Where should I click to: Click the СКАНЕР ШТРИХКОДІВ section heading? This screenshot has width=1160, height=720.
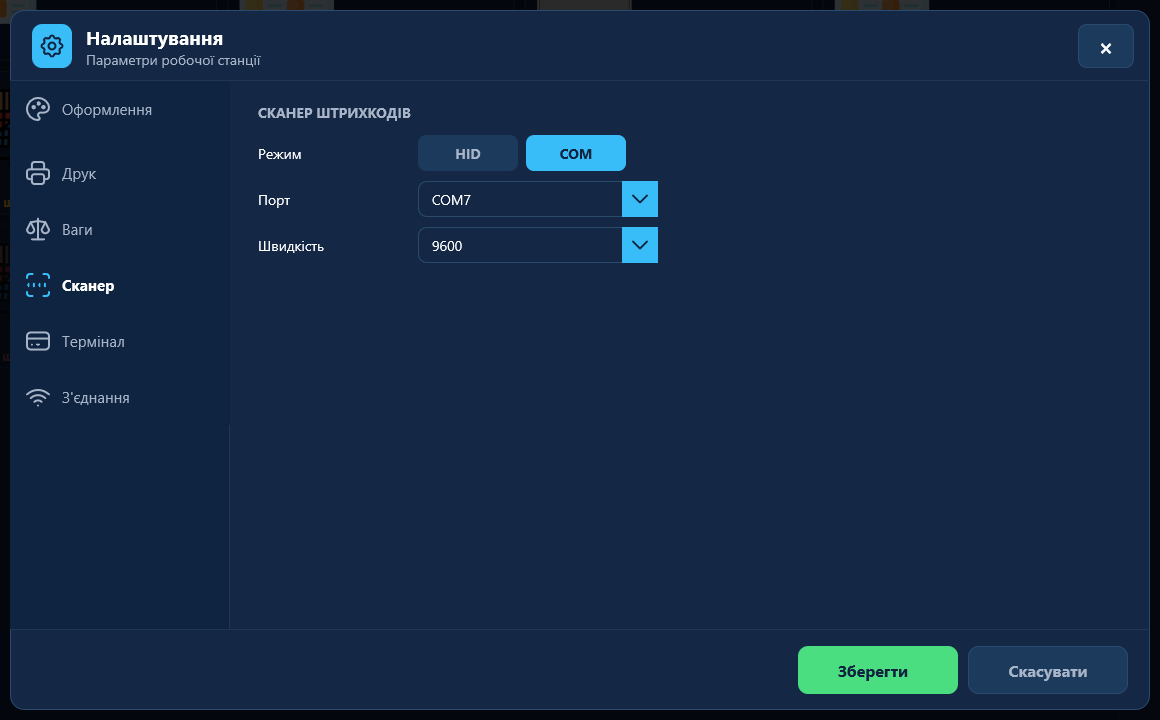334,113
